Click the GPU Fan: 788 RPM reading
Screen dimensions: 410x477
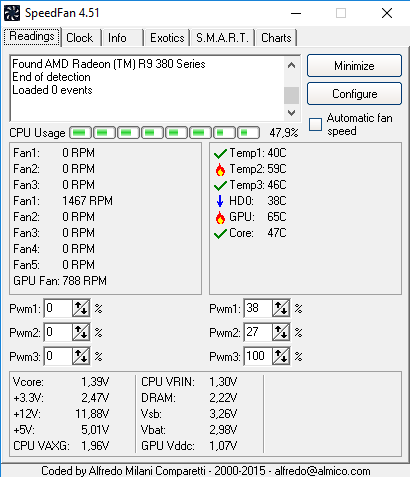point(60,281)
